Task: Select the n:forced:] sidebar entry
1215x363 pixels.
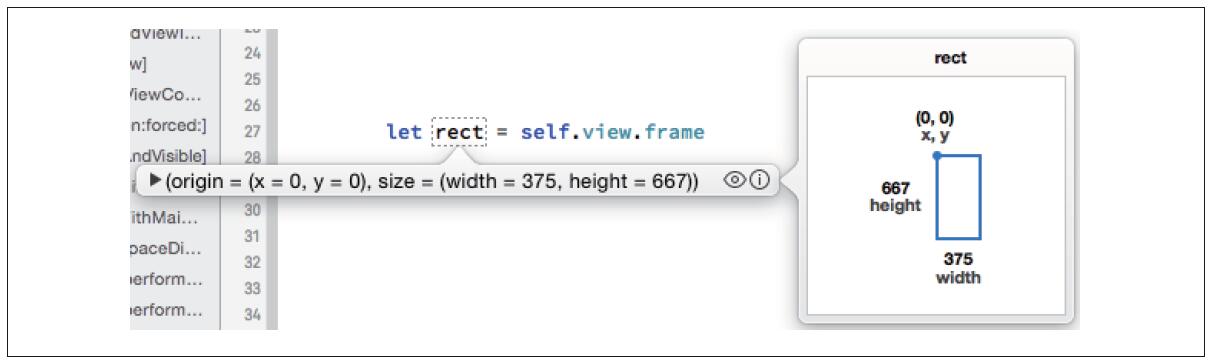Action: 168,127
